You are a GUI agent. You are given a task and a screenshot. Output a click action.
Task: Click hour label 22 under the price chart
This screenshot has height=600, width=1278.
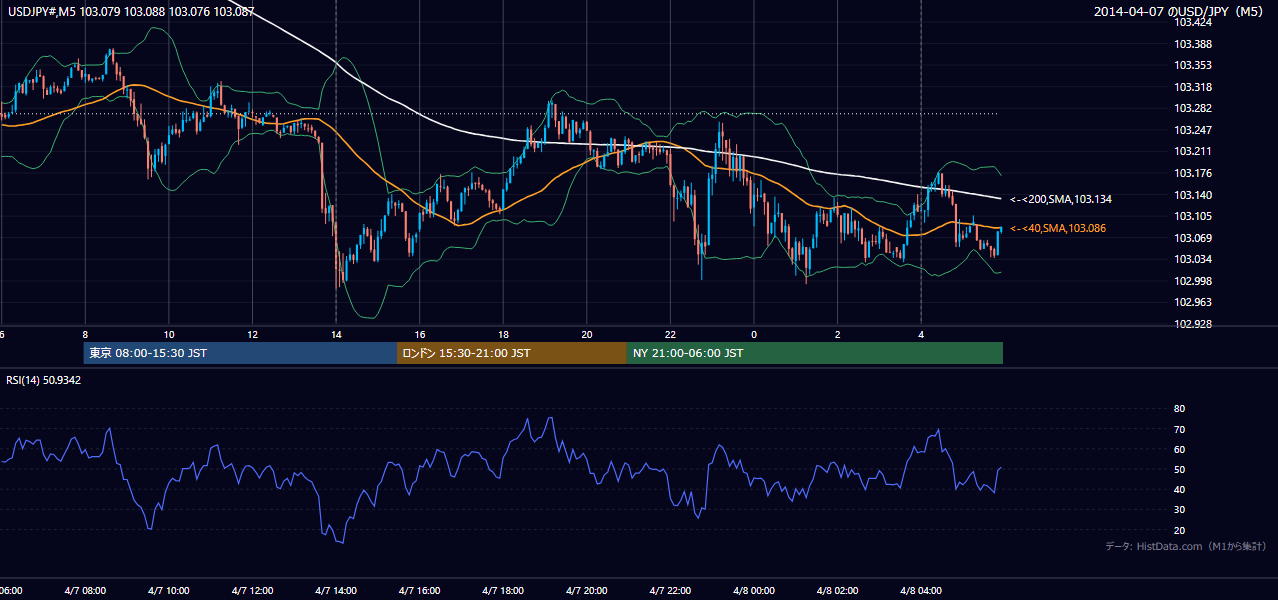[670, 334]
